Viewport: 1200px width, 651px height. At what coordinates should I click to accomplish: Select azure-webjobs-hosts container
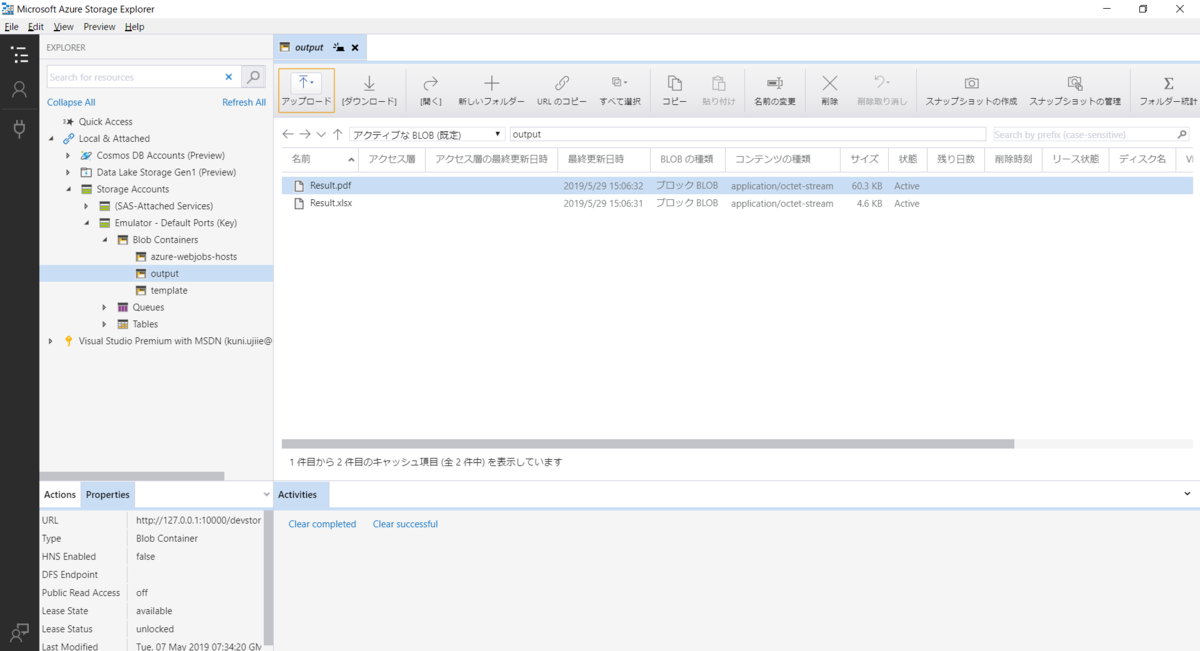coord(193,257)
